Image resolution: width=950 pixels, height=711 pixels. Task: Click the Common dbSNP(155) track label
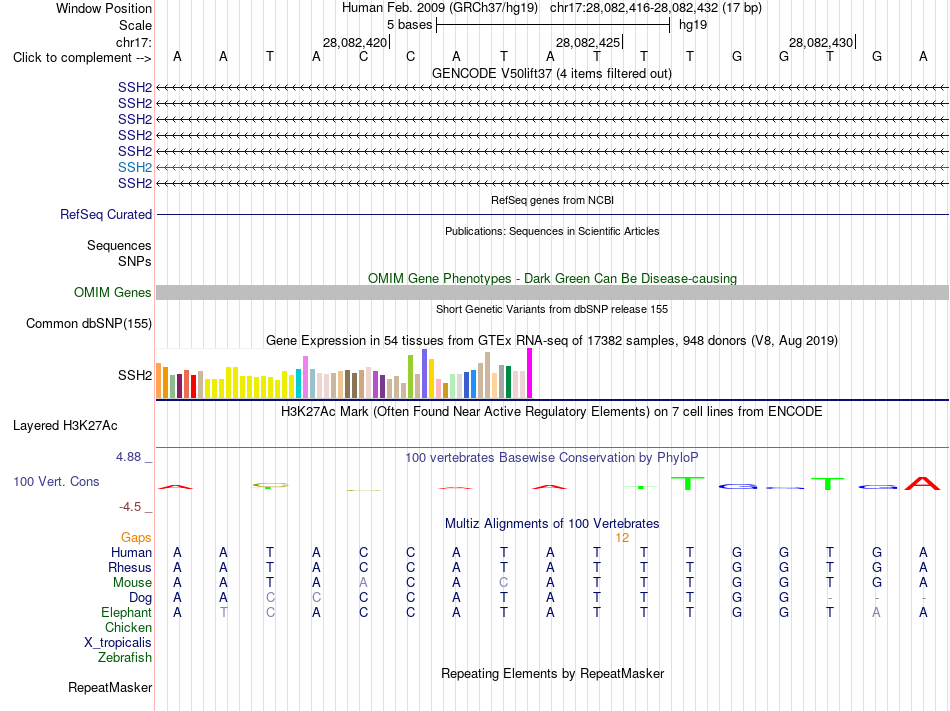[88, 323]
